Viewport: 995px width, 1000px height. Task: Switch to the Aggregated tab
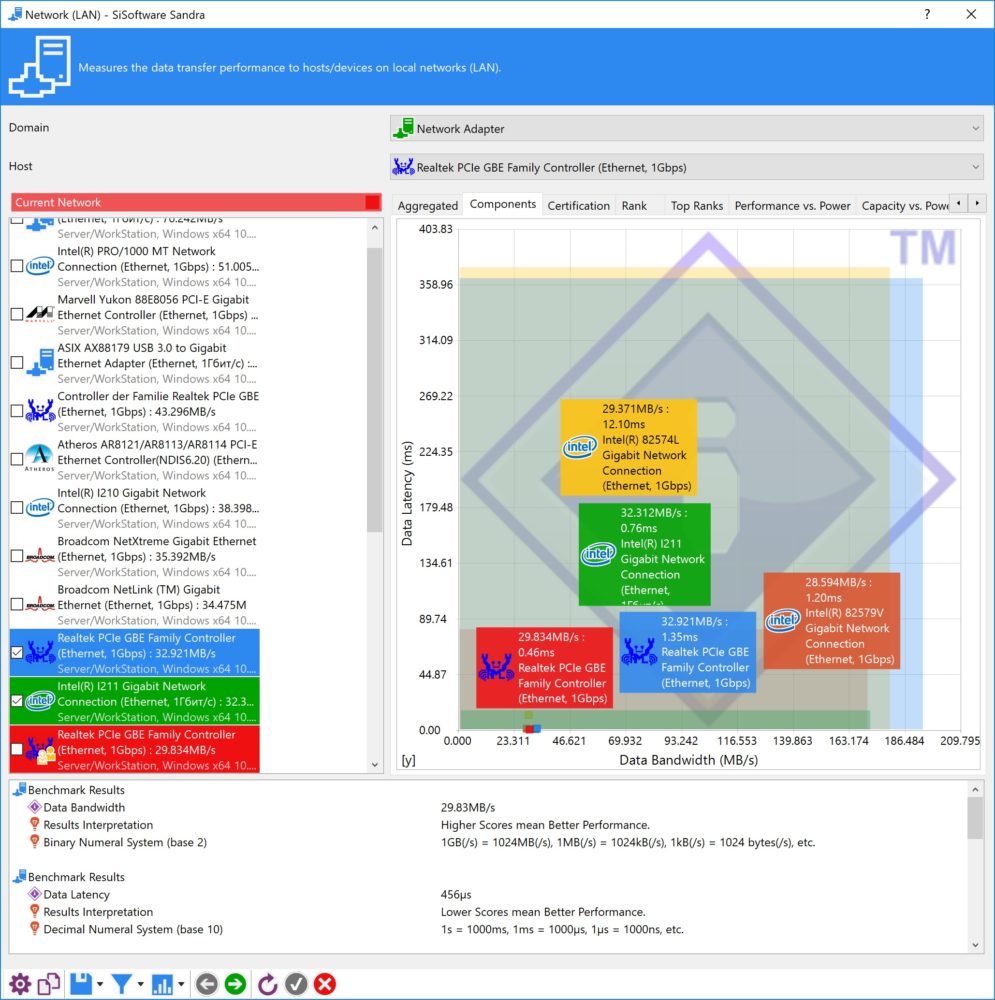427,205
